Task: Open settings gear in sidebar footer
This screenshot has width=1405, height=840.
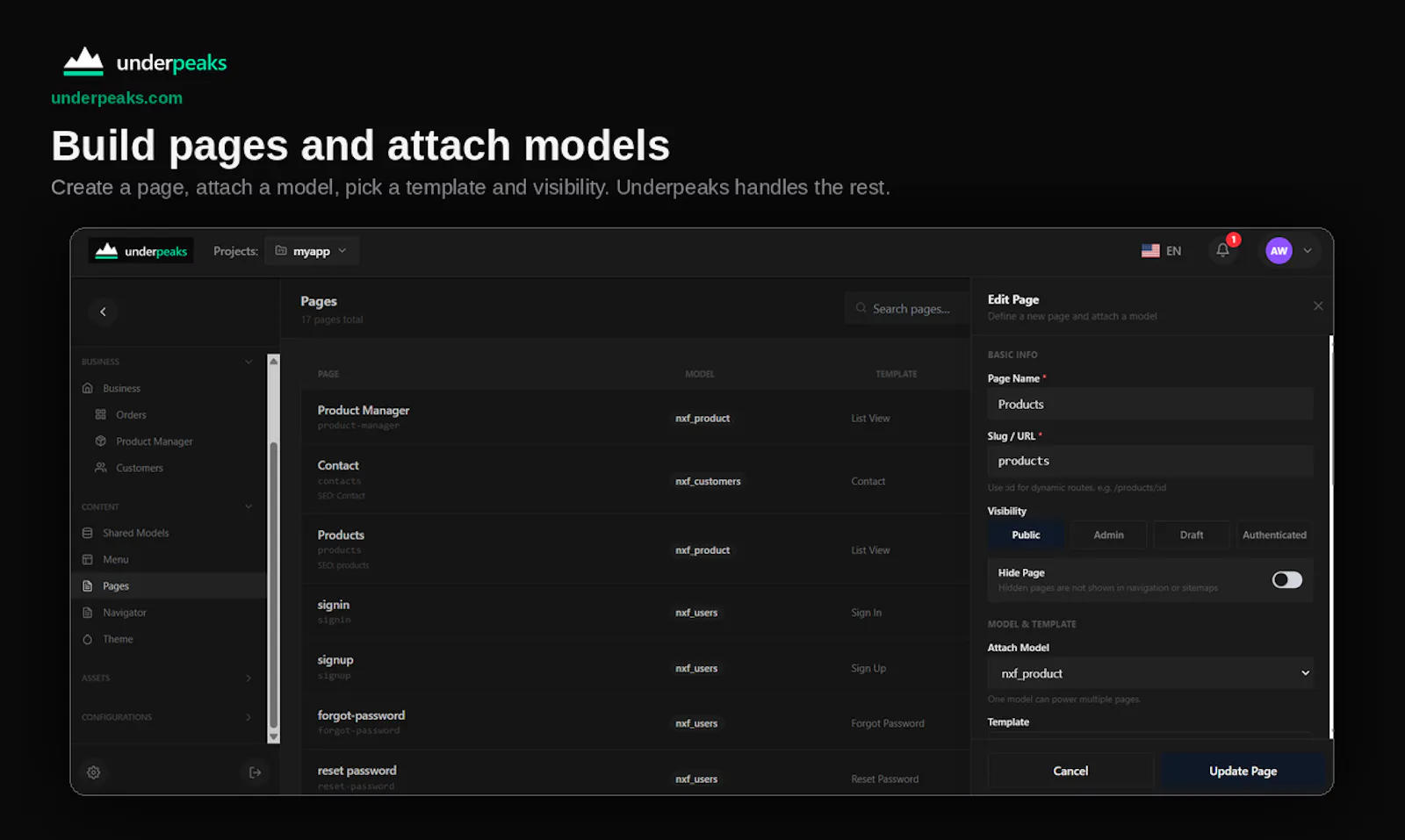Action: (94, 772)
